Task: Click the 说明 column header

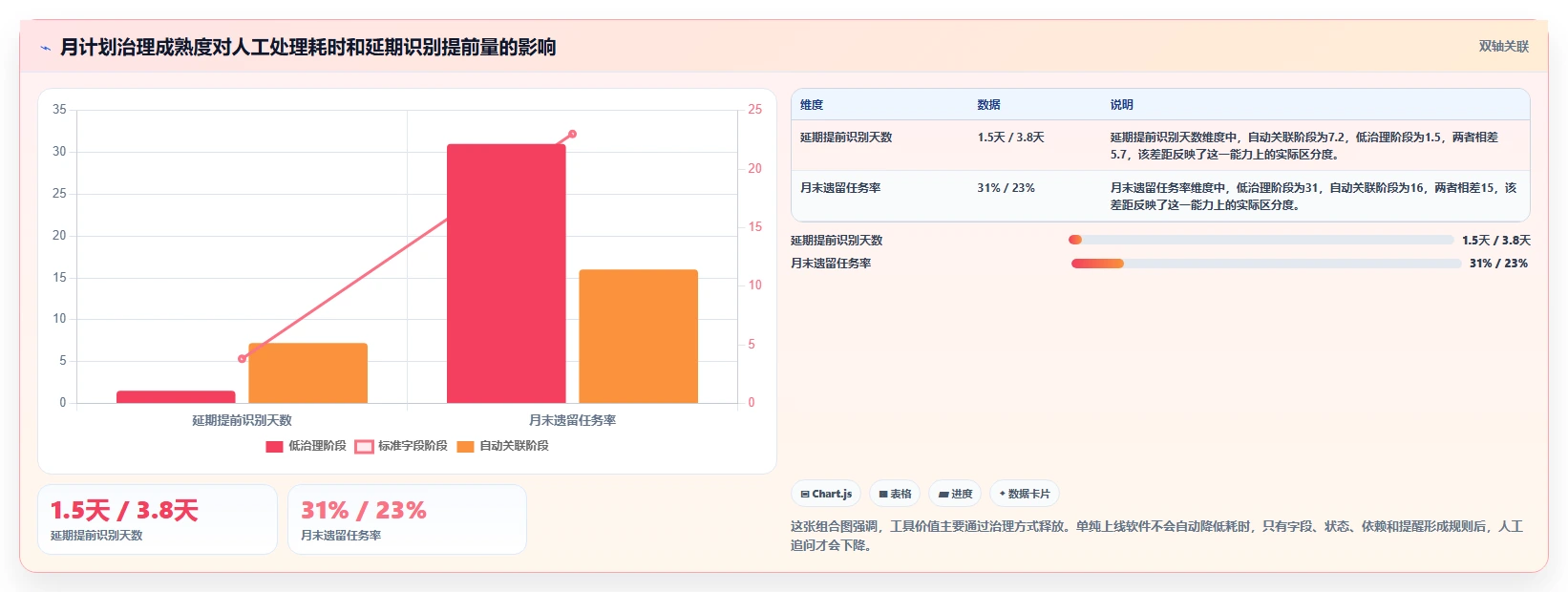Action: point(1121,105)
